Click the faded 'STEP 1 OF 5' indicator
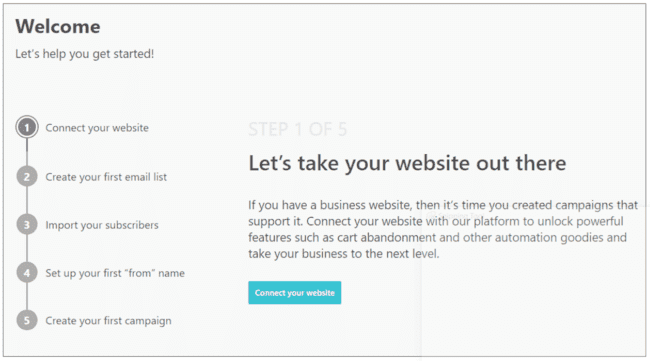This screenshot has height=361, width=650. tap(297, 129)
